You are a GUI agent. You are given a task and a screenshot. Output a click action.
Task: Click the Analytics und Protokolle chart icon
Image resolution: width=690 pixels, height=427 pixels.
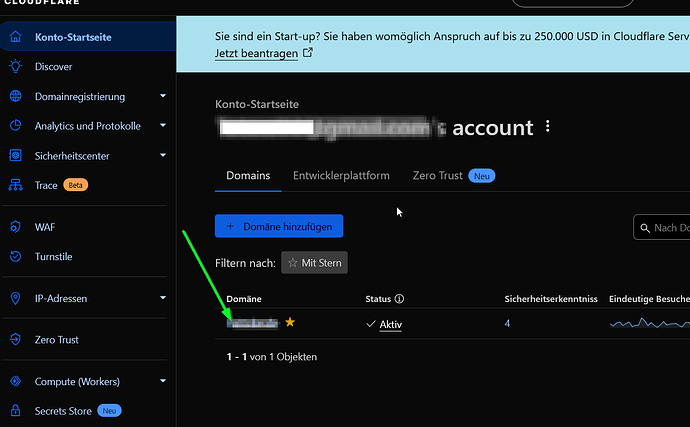point(15,125)
